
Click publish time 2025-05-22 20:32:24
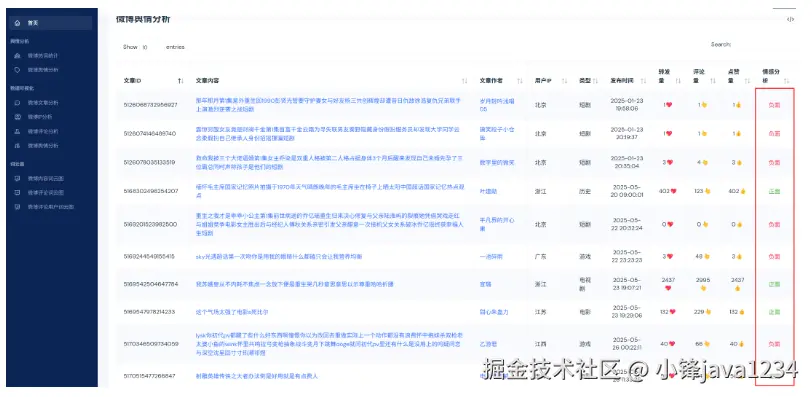coord(626,225)
